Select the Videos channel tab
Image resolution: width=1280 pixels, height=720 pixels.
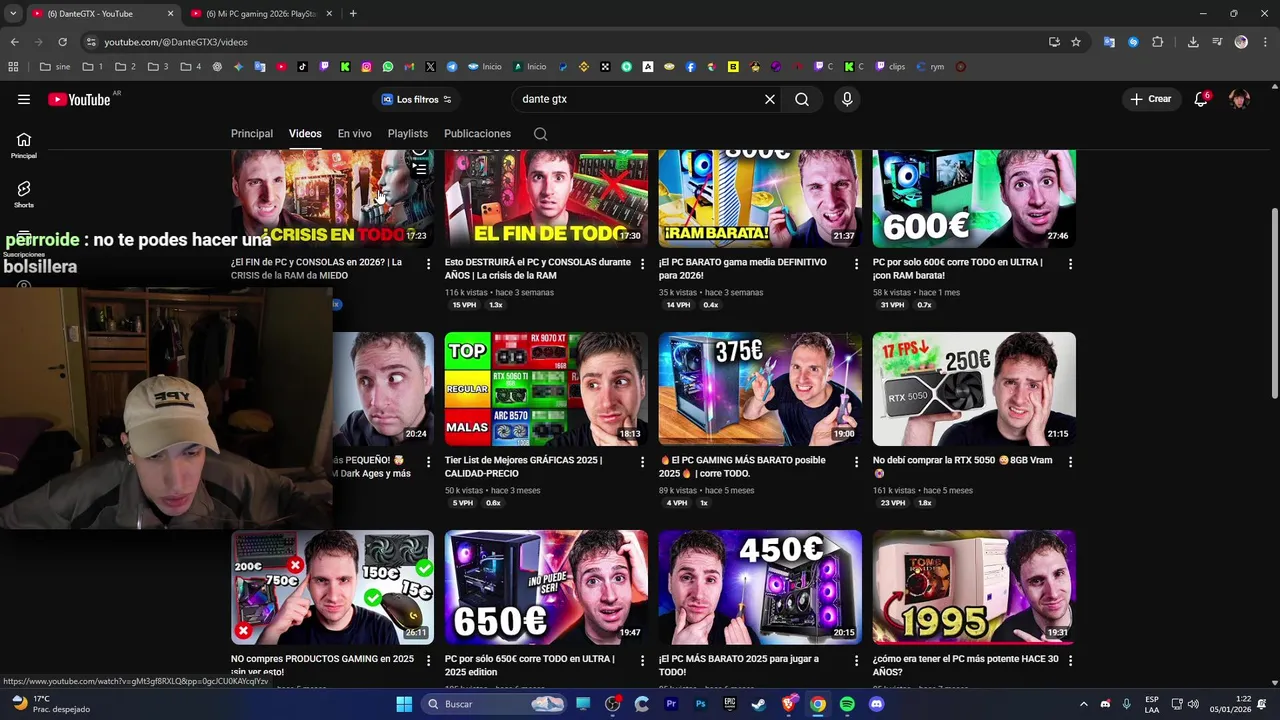[x=305, y=134]
